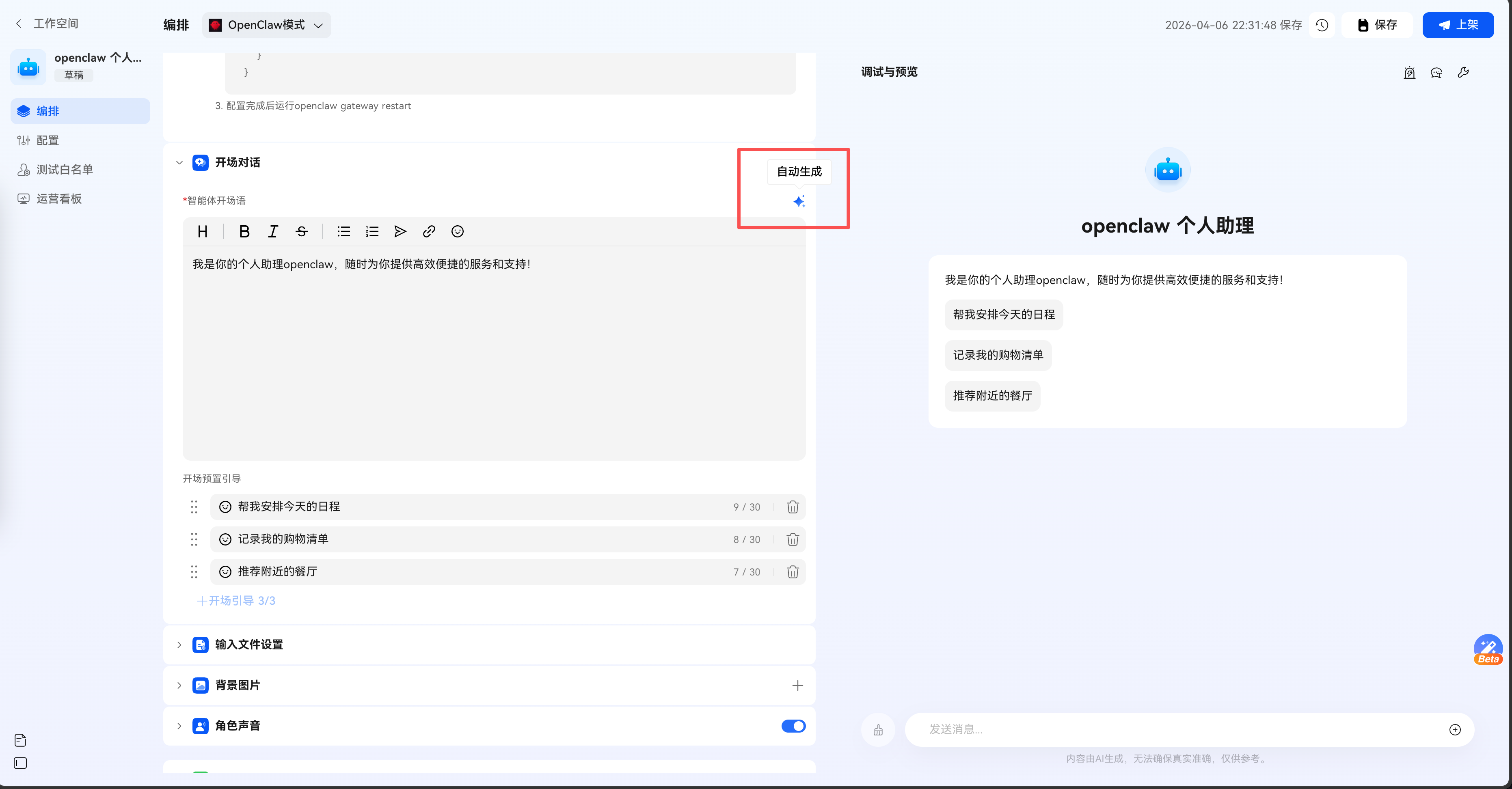Click emoji icon beside 推荐附近的餐厅
Viewport: 1512px width, 789px height.
coord(225,572)
